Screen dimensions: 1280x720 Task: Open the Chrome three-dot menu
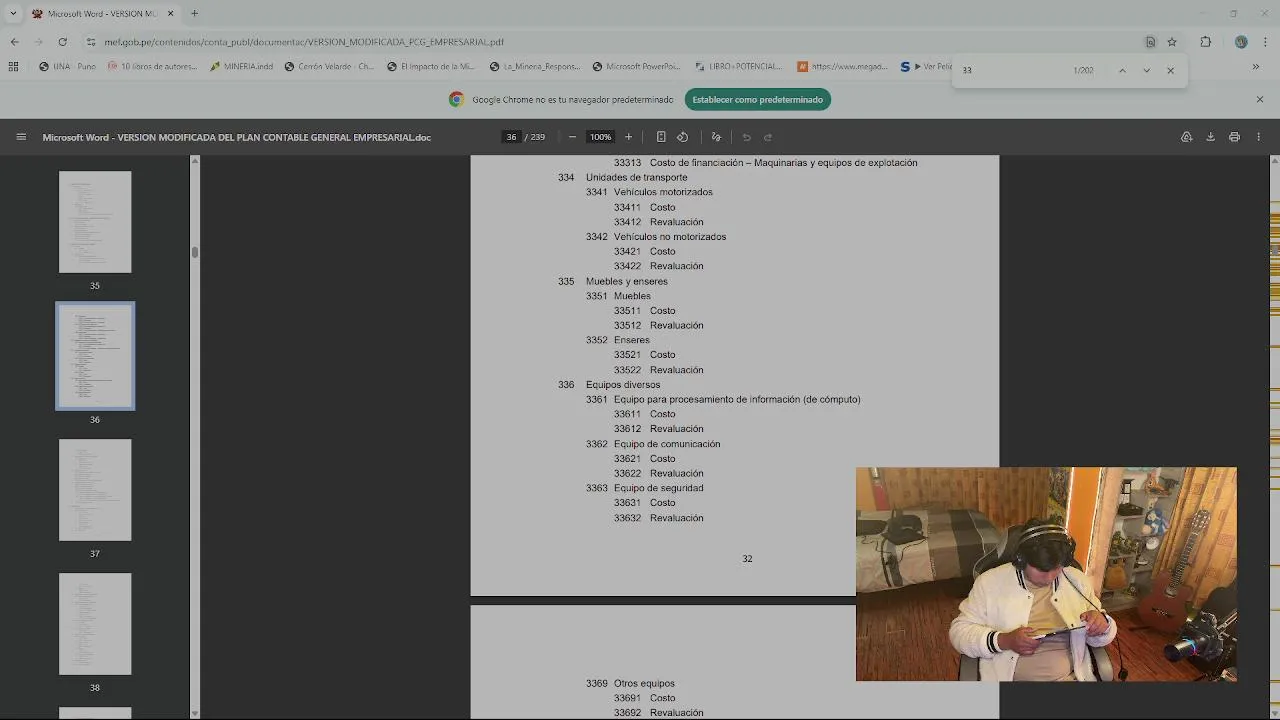(x=1266, y=42)
